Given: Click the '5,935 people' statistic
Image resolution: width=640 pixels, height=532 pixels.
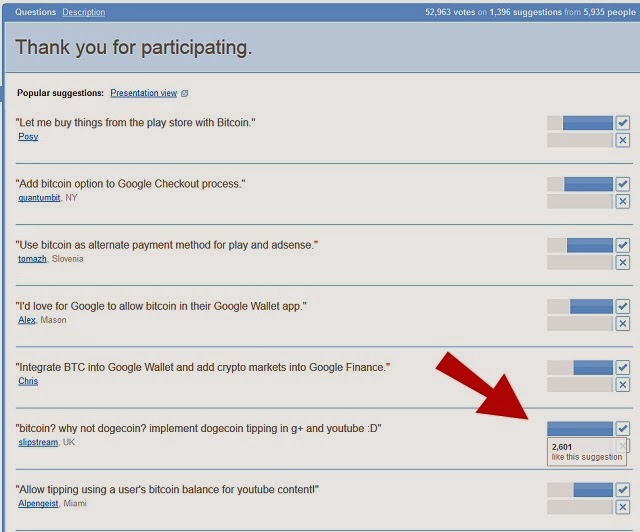Looking at the screenshot, I should (609, 12).
